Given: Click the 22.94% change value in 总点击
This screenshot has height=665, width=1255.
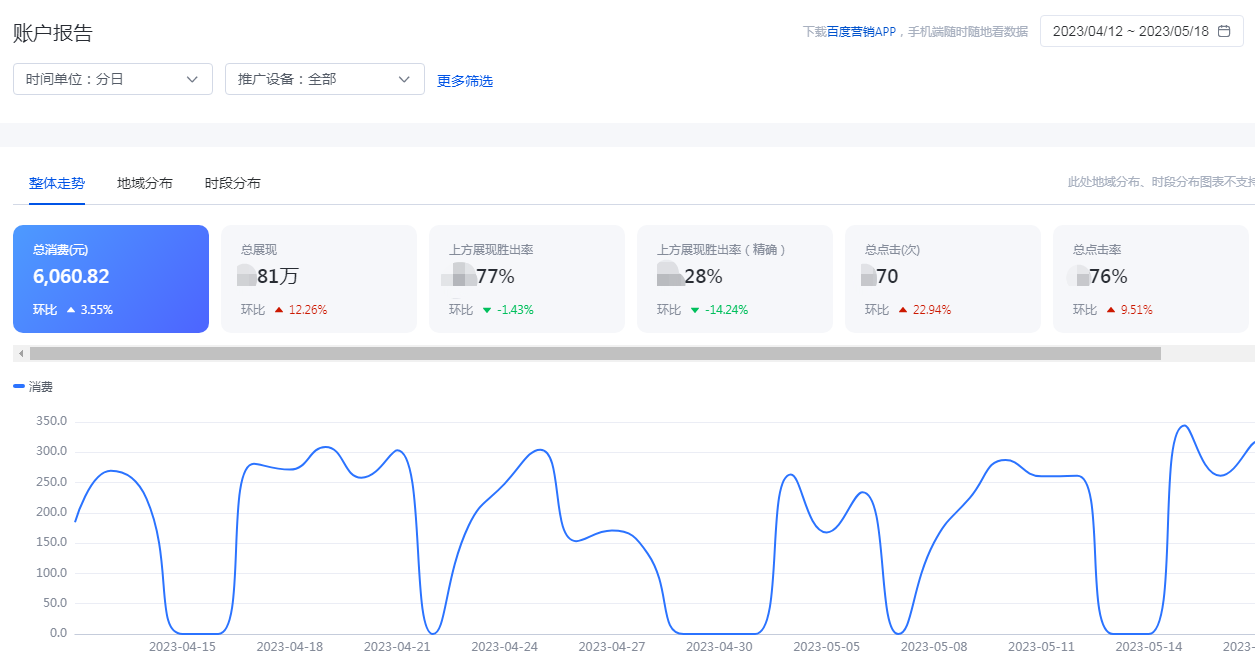Looking at the screenshot, I should [x=932, y=310].
